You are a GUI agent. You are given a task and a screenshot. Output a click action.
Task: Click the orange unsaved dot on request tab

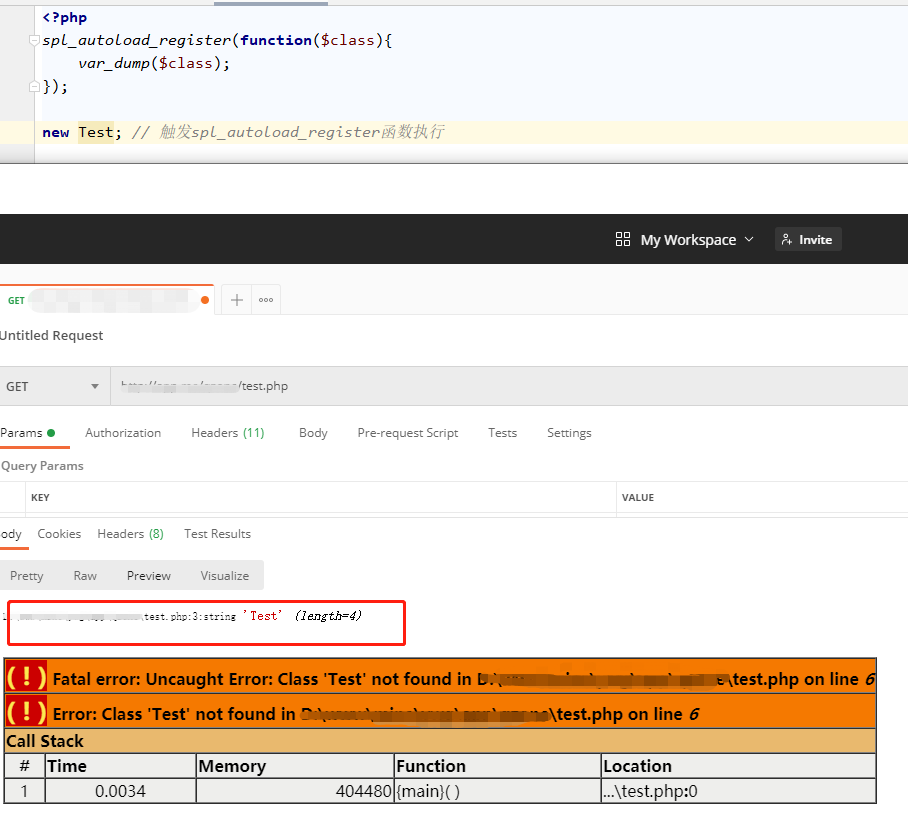point(205,300)
